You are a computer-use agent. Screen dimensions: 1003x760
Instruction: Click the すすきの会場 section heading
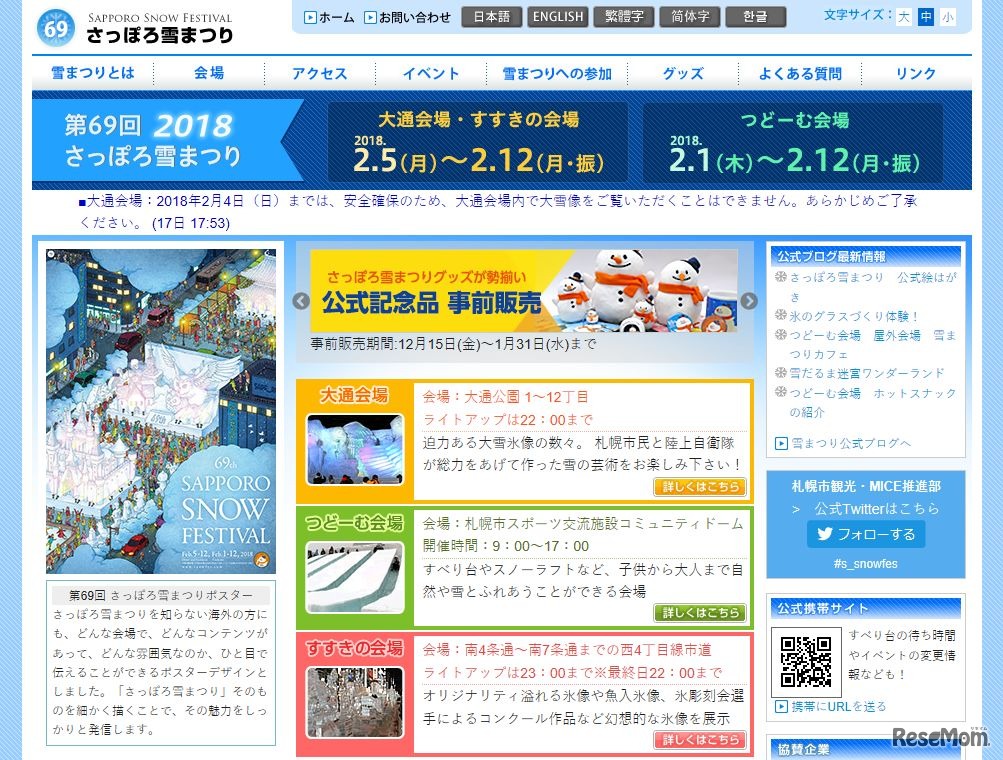point(354,648)
